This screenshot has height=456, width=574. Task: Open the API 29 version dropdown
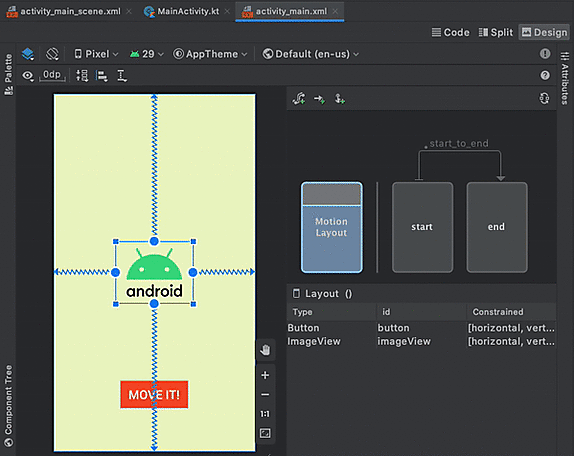pos(146,54)
